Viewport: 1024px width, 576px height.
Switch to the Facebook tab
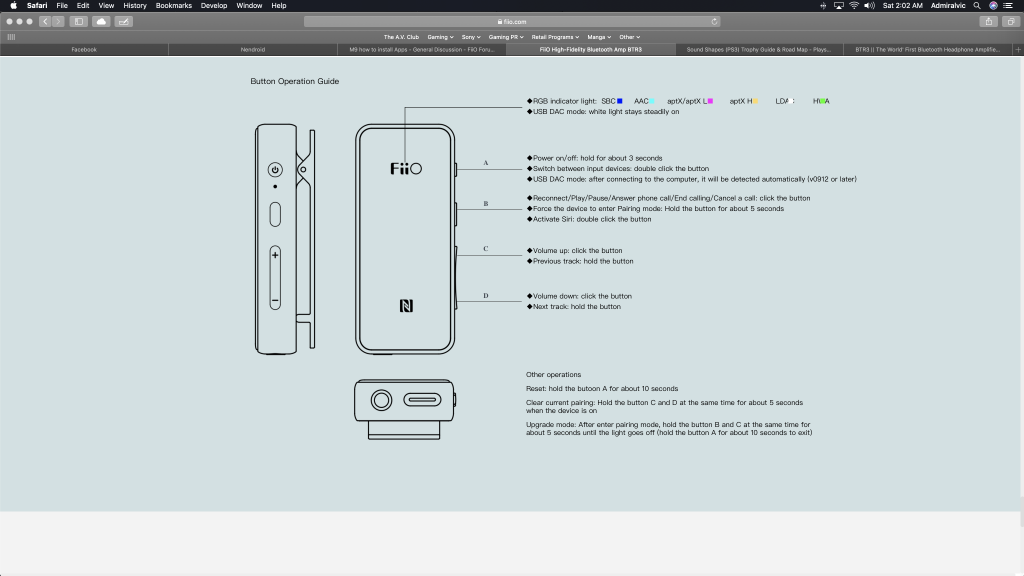(x=84, y=50)
